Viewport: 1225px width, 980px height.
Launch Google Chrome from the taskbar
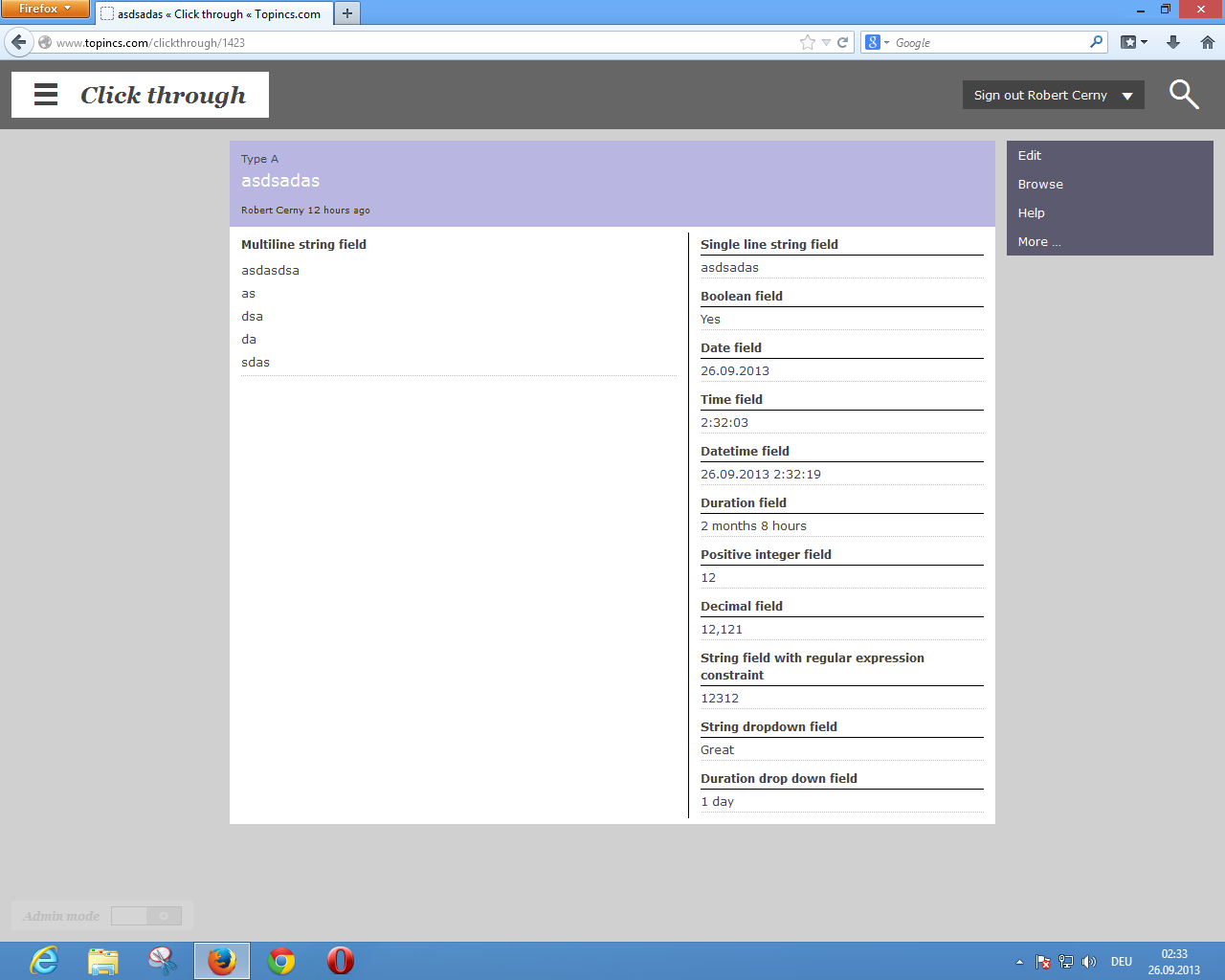coord(281,960)
